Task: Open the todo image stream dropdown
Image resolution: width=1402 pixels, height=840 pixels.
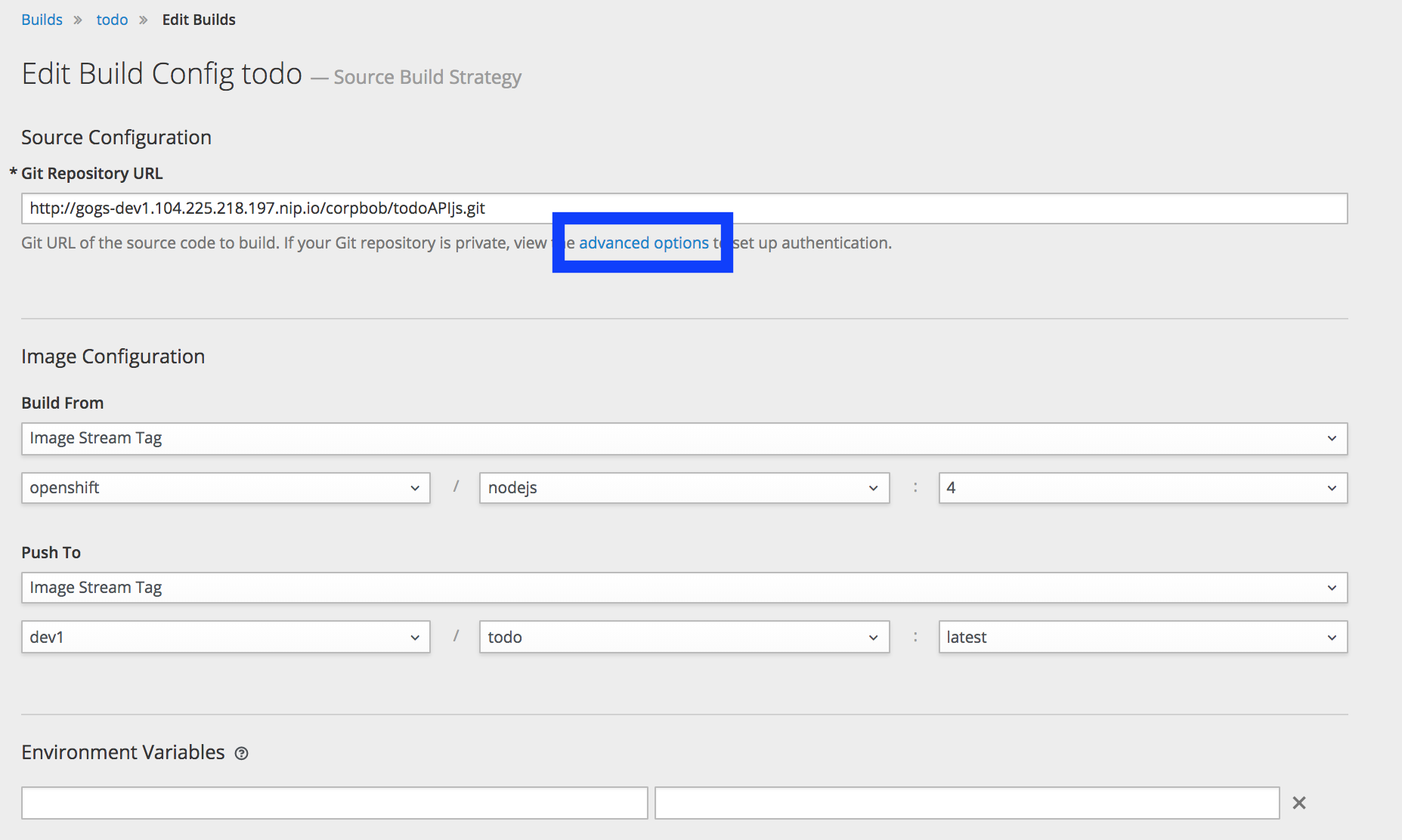Action: point(684,637)
